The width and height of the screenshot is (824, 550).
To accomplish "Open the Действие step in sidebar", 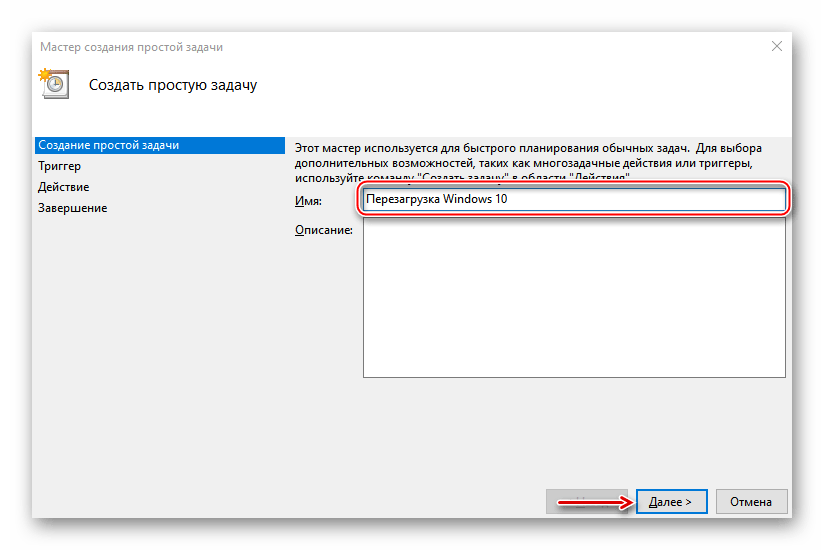I will [x=64, y=187].
